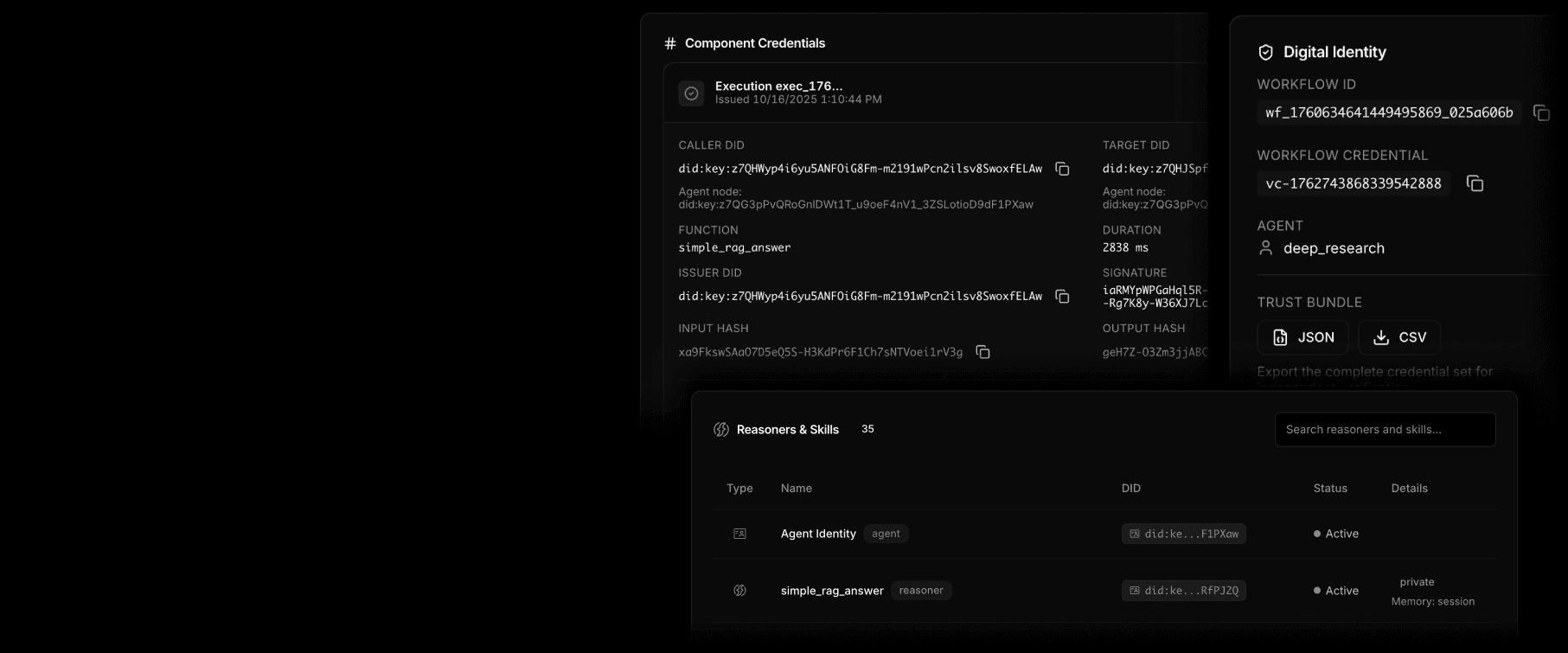The image size is (1568, 653).
Task: Copy the Input Hash value
Action: coord(982,352)
